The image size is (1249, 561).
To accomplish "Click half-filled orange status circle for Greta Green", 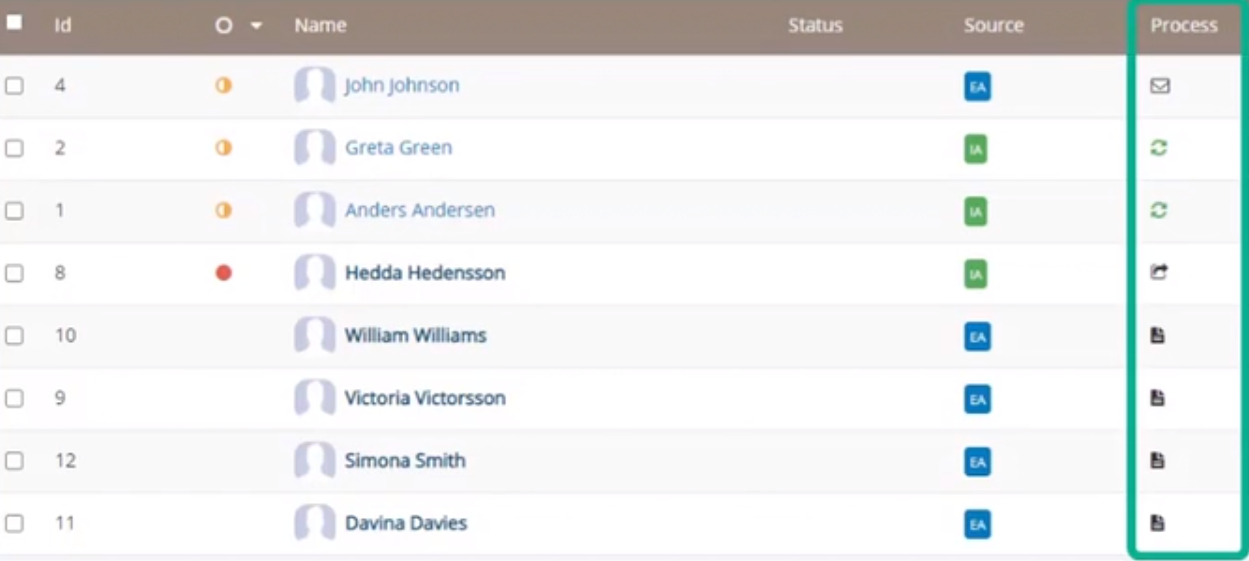I will point(224,148).
